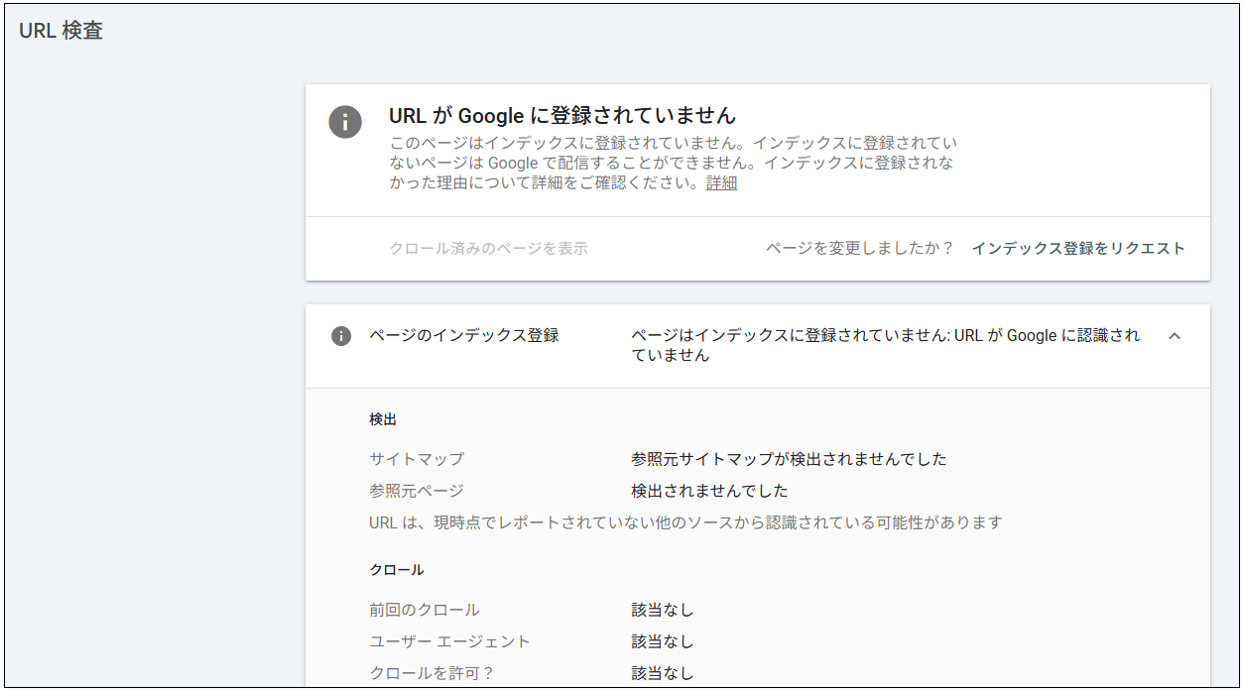
Task: Click インデックス登録をリクエスト
Action: click(1078, 248)
